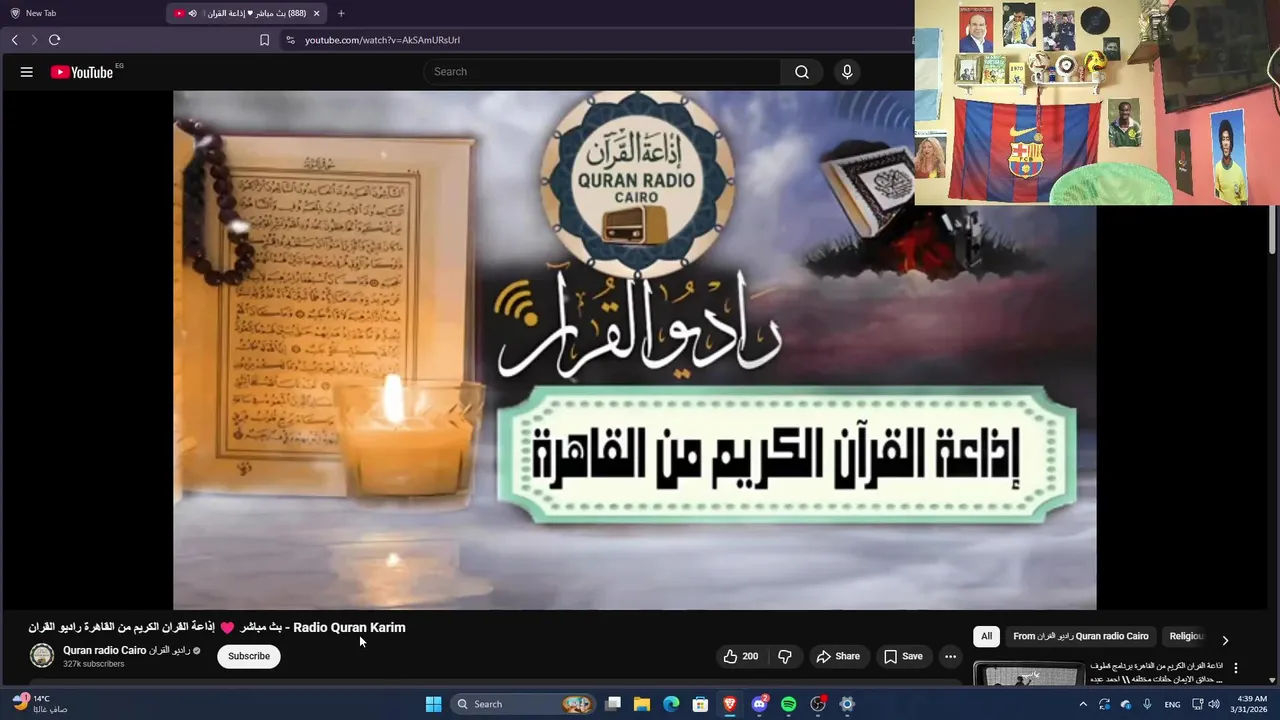This screenshot has height=720, width=1280.
Task: Open File Explorer from the taskbar
Action: click(x=642, y=704)
